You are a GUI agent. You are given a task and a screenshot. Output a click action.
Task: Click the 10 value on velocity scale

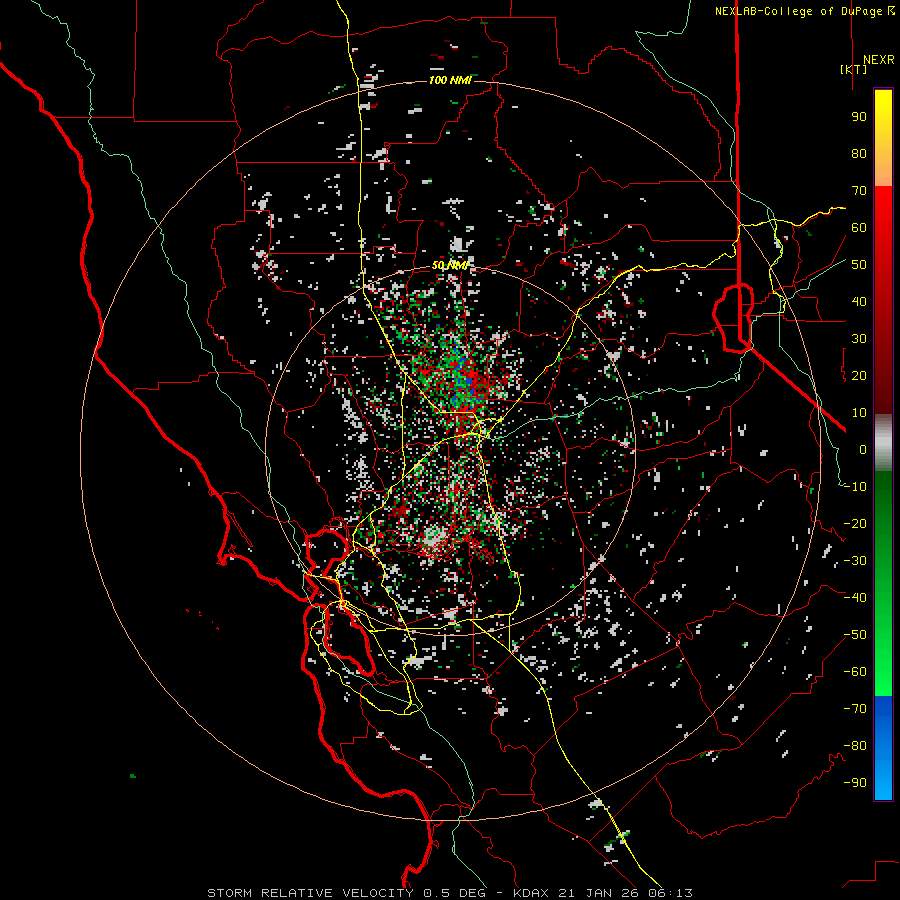859,413
